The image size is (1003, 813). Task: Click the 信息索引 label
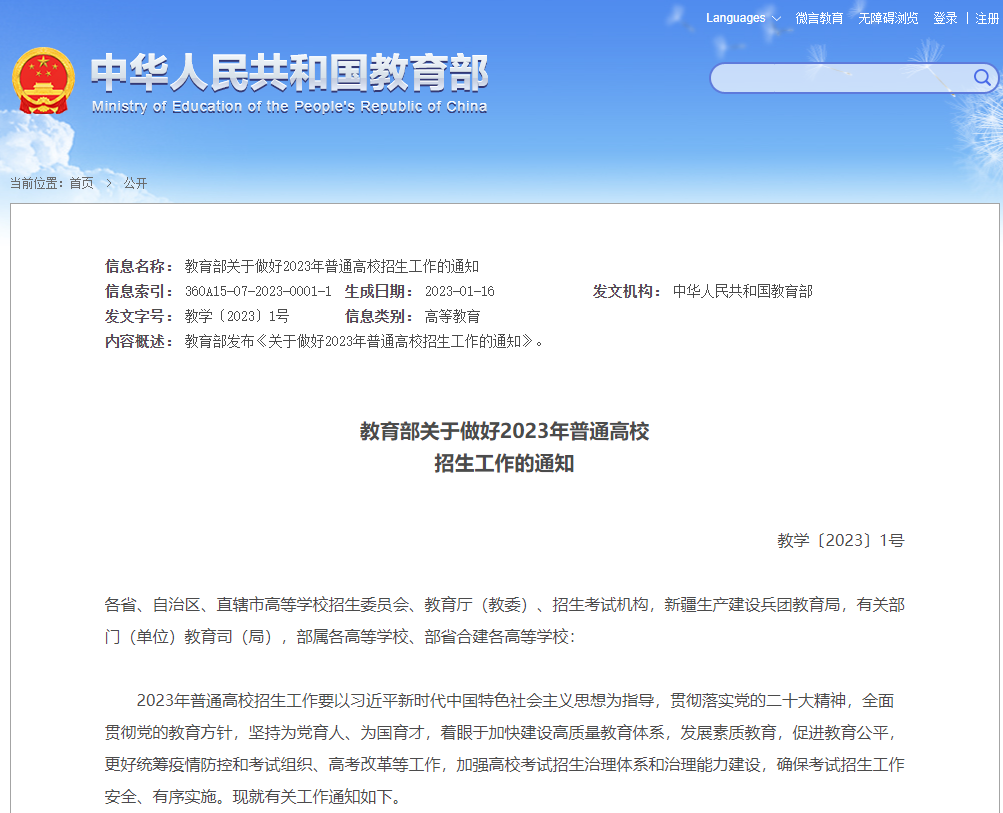point(139,292)
